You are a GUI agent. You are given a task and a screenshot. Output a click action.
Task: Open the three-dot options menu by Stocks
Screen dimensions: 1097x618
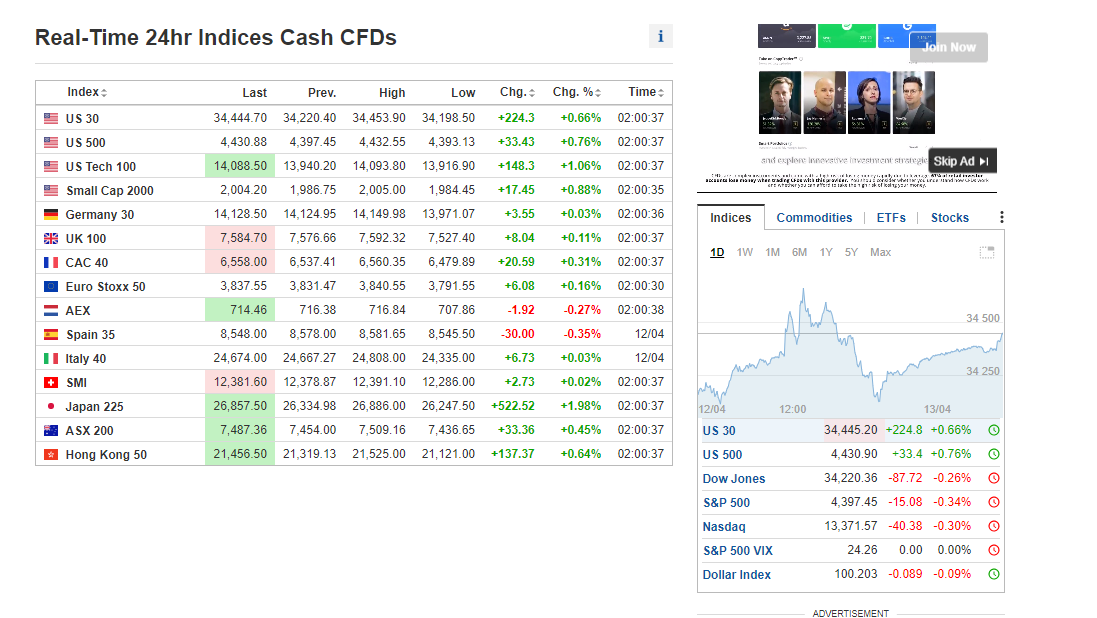(1001, 218)
